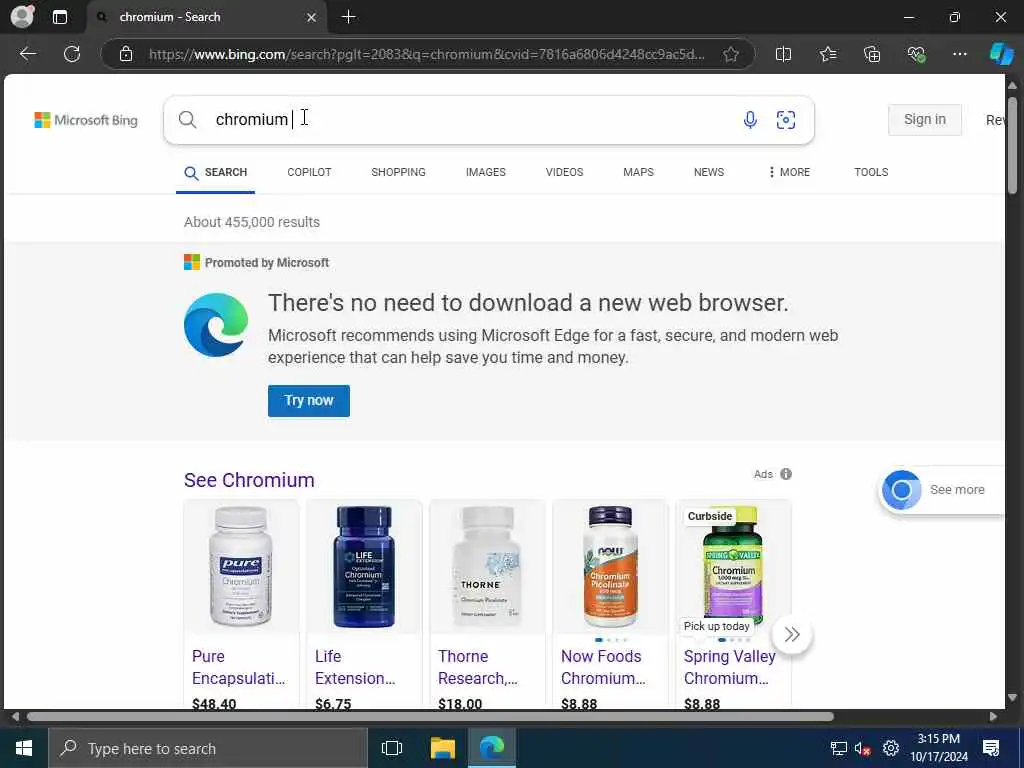Viewport: 1024px width, 768px height.
Task: Click the magnifier icon in Bing search box
Action: click(187, 120)
